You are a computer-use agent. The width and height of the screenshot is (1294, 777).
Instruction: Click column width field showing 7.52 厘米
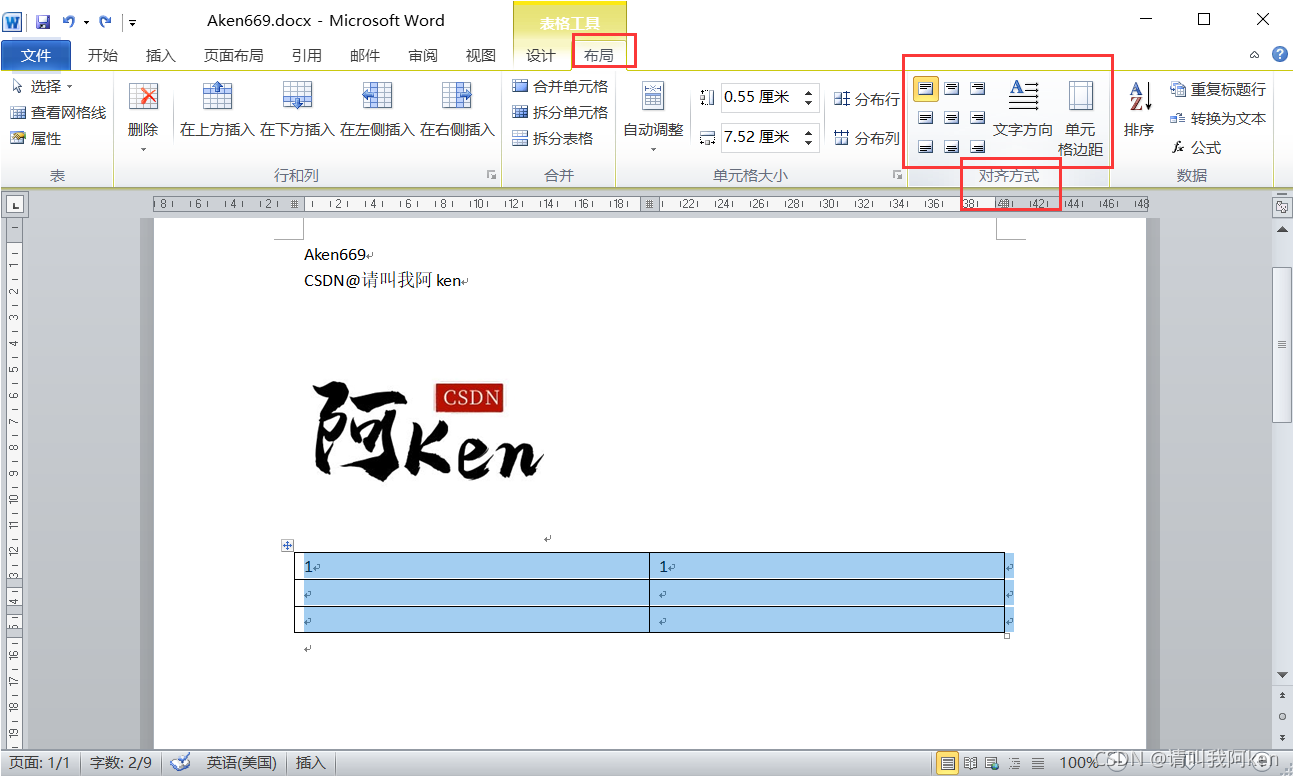[x=761, y=137]
